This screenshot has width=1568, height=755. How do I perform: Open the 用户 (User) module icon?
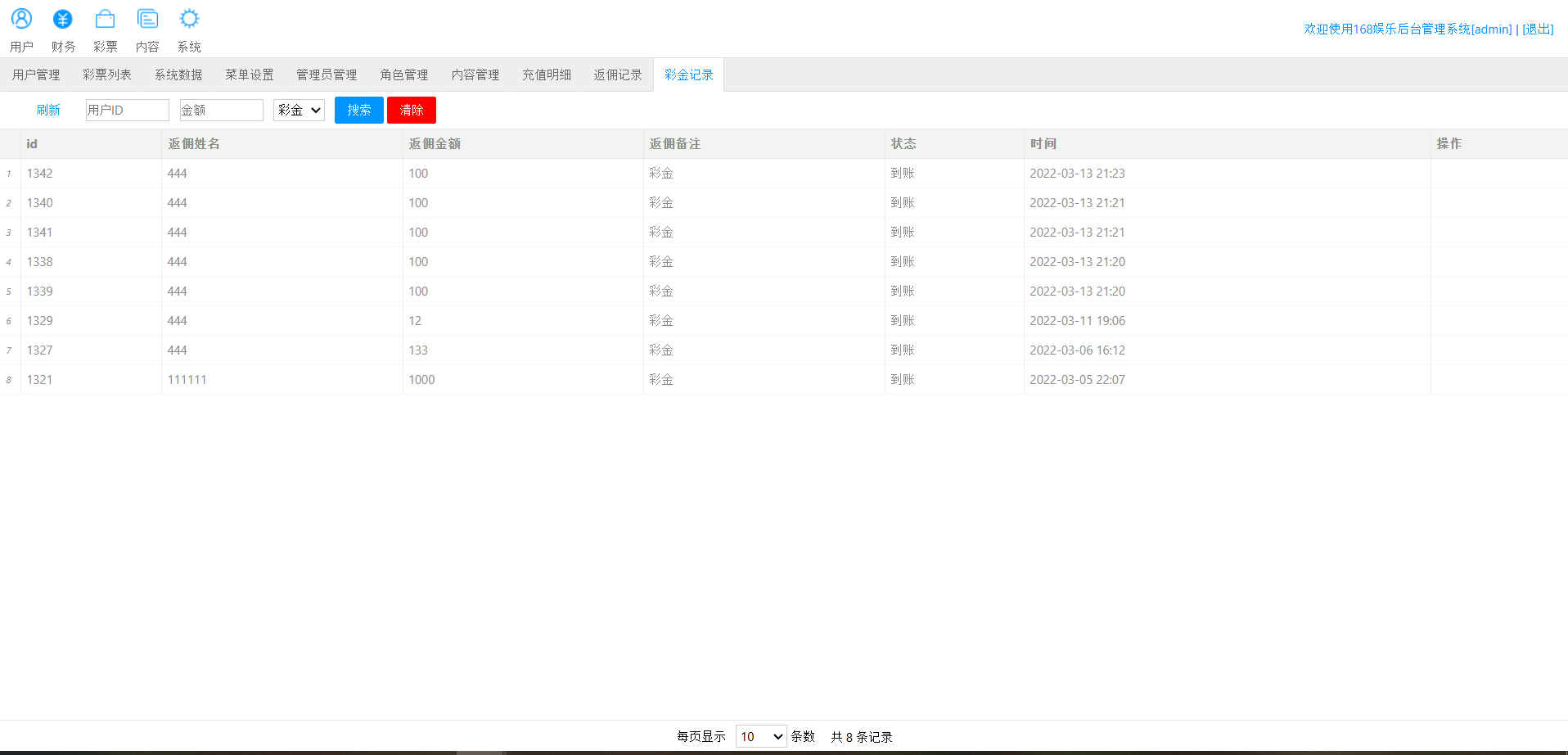click(x=21, y=19)
